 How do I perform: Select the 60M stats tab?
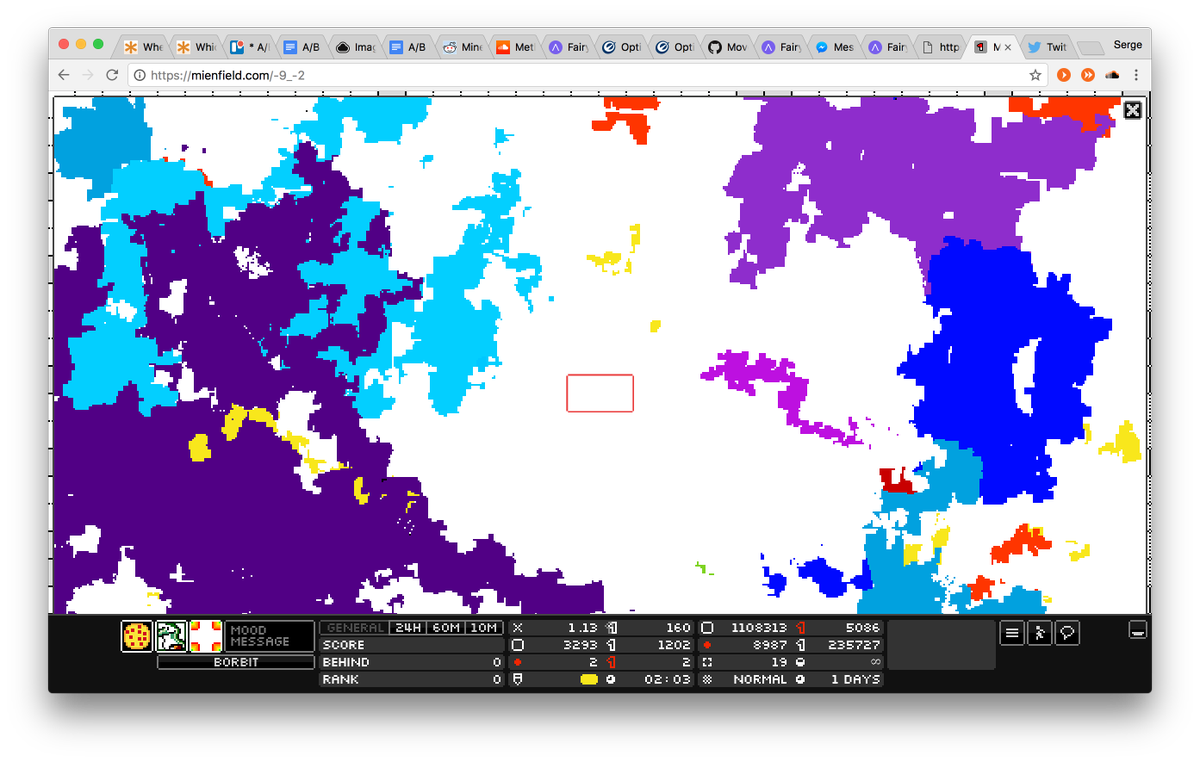[x=445, y=628]
